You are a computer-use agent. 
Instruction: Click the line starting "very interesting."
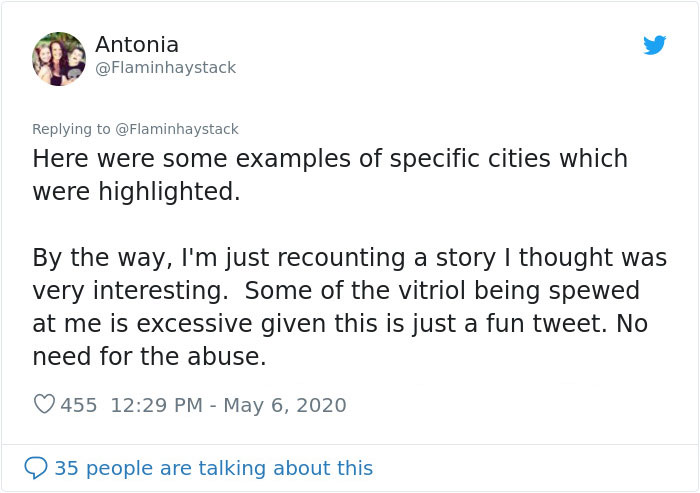click(336, 290)
